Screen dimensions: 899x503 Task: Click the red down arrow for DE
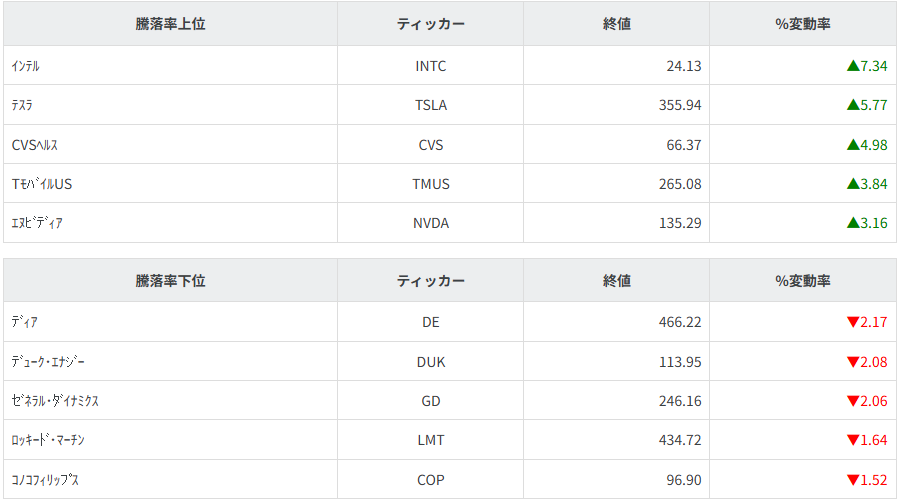[852, 322]
